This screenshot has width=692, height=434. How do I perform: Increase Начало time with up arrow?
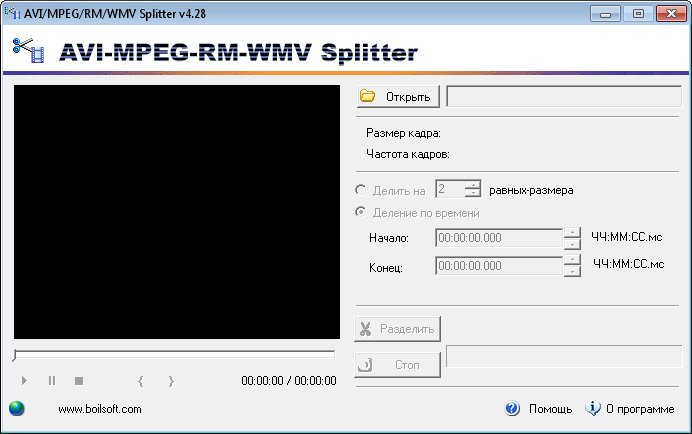(x=572, y=233)
